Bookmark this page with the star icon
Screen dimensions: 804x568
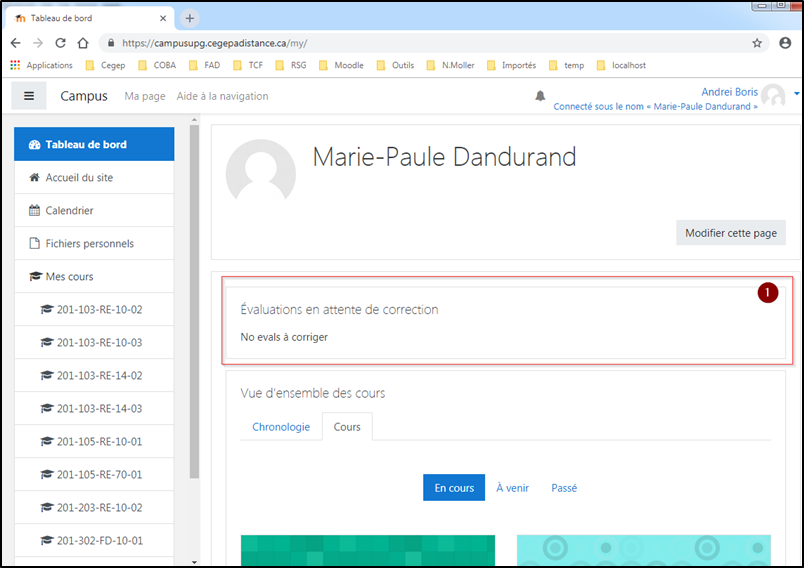[x=757, y=43]
